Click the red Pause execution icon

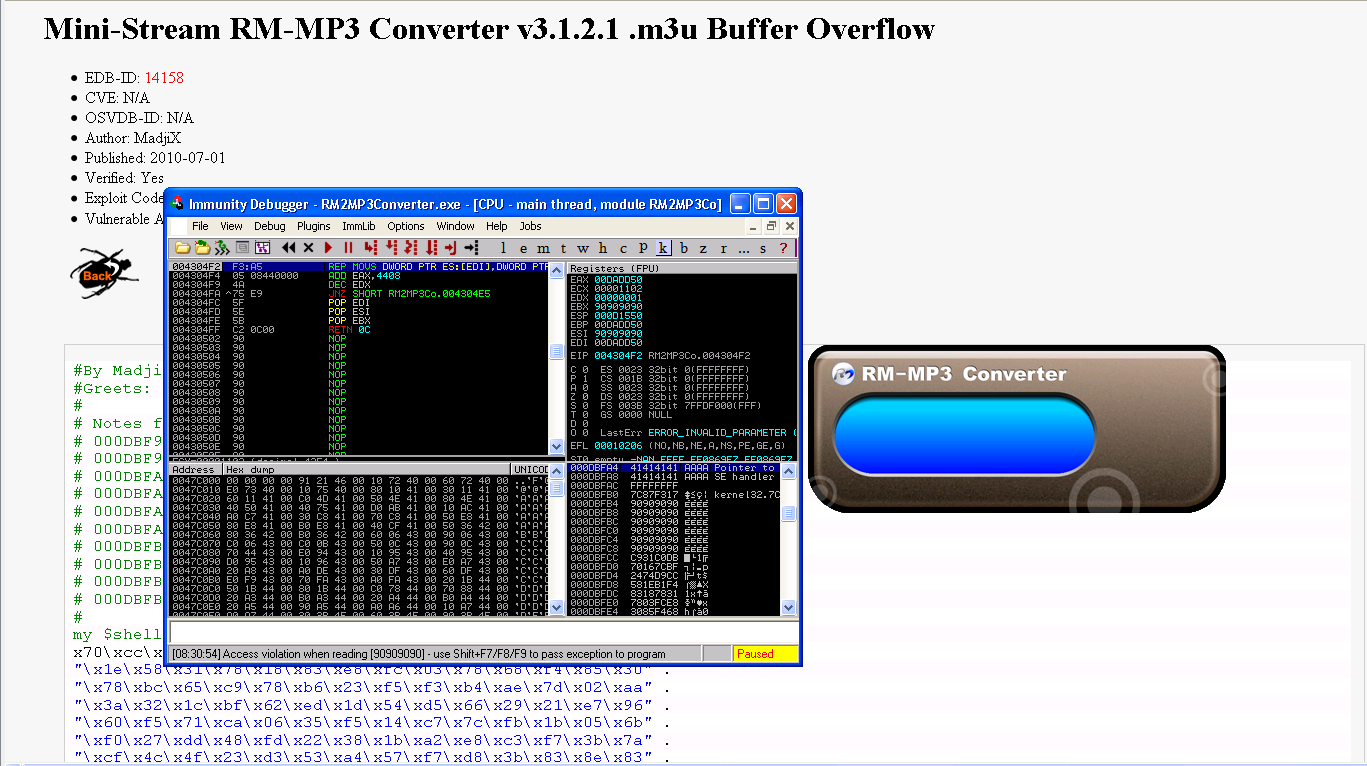pos(348,247)
